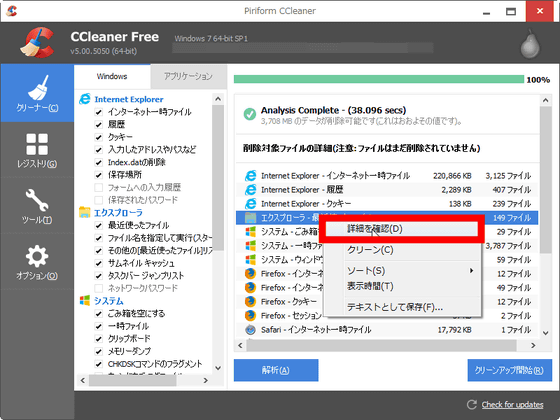Click the CCleaner logo in header

tap(38, 43)
